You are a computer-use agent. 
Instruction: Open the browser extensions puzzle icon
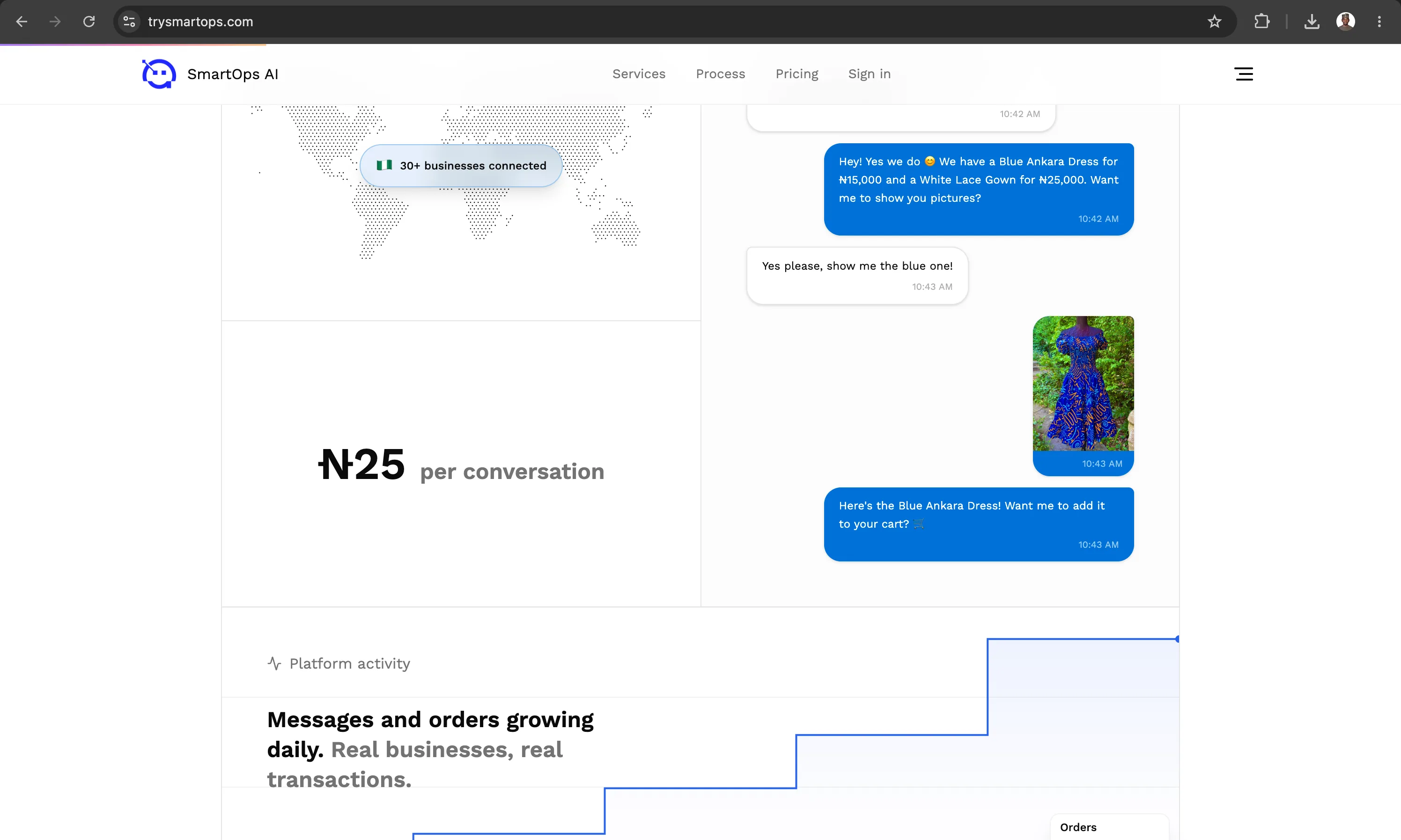tap(1262, 22)
